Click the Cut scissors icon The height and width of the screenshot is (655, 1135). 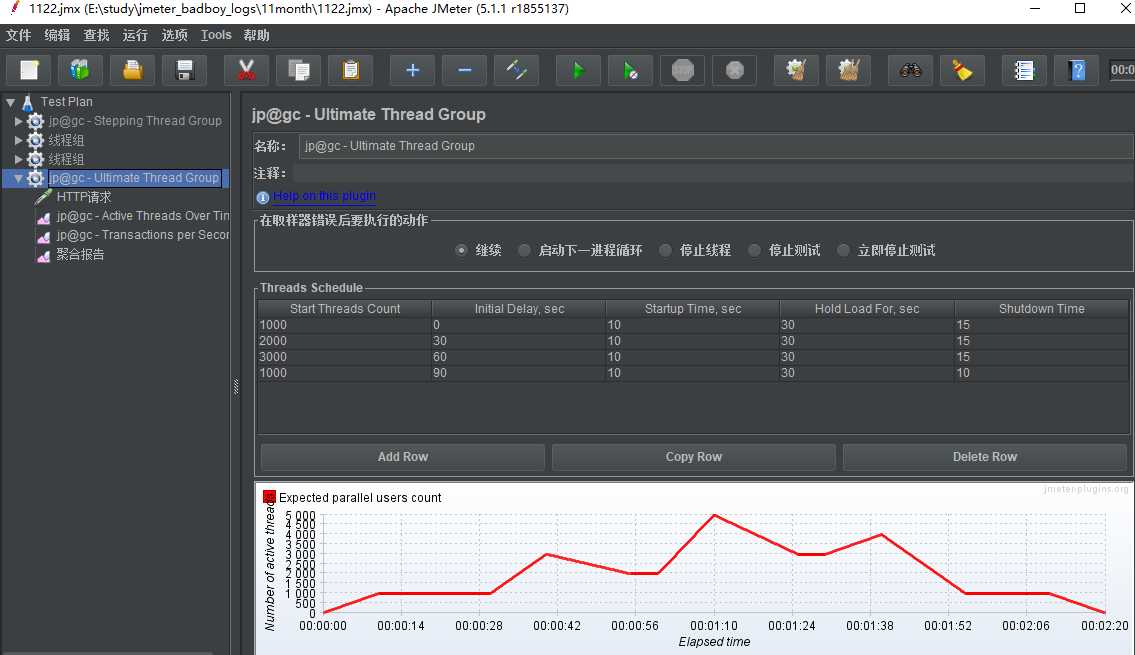pyautogui.click(x=246, y=70)
